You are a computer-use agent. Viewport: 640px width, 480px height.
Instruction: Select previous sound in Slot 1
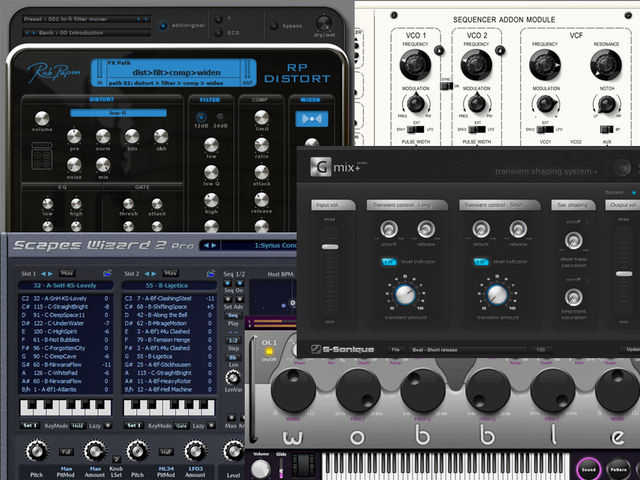point(43,273)
